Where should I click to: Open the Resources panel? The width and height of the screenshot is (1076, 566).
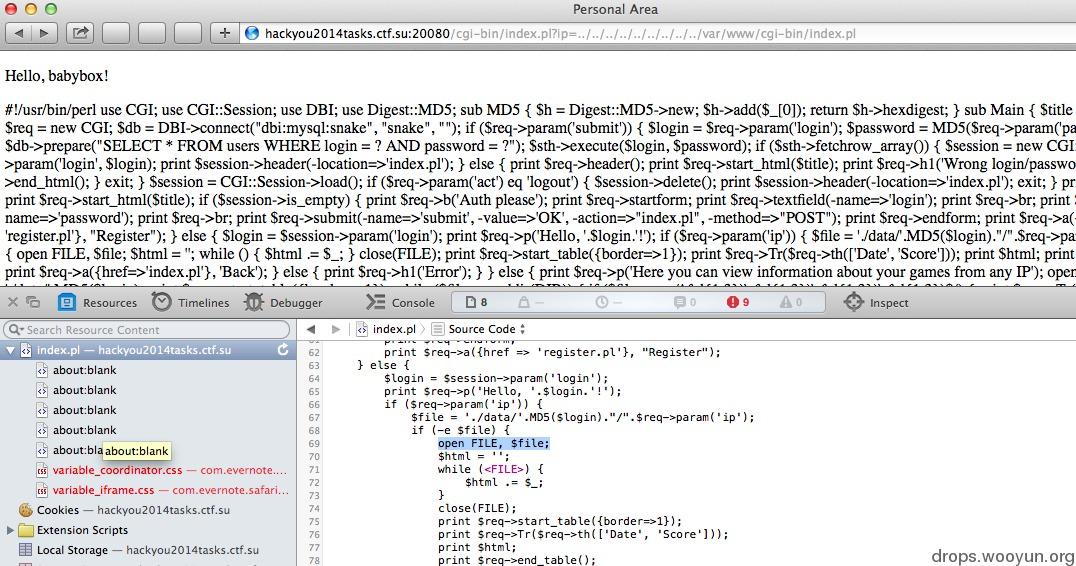[x=97, y=303]
